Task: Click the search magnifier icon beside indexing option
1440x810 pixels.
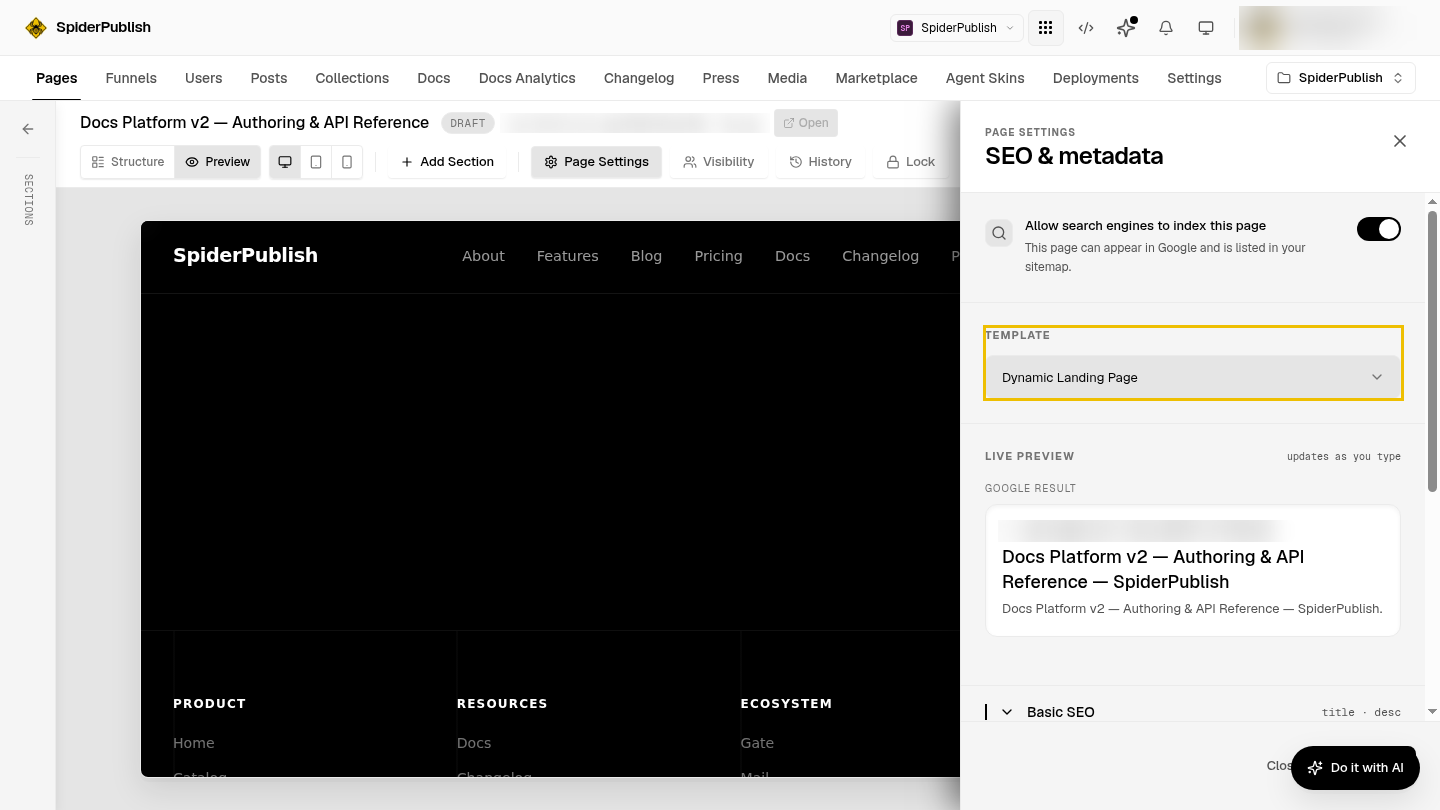Action: [999, 234]
